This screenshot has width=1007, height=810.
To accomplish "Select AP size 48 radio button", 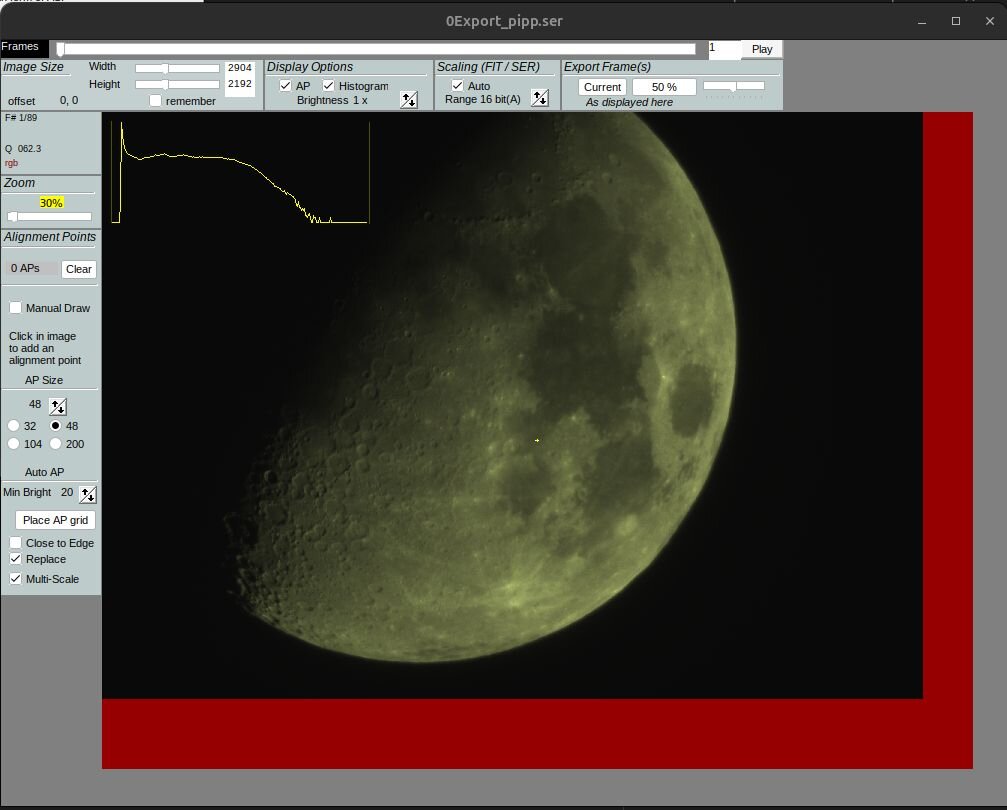I will click(56, 426).
